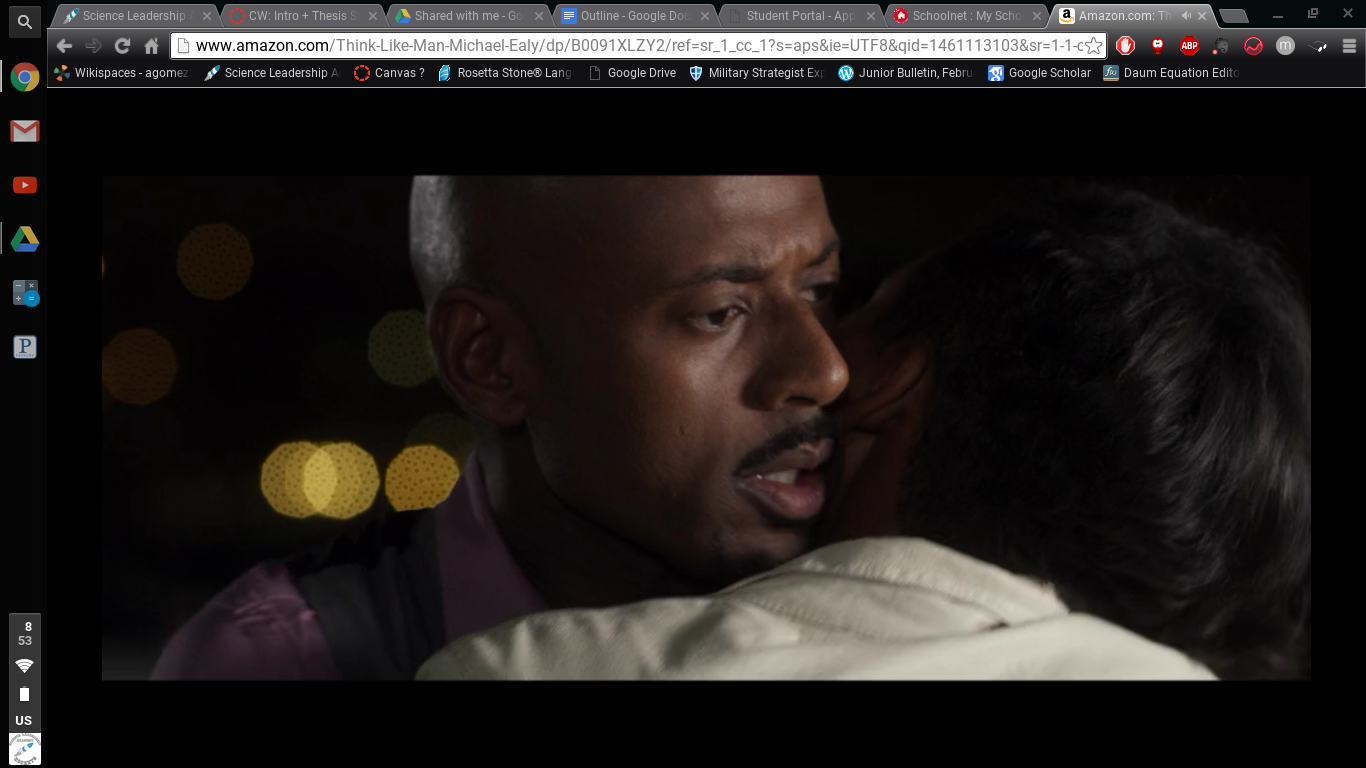
Task: Switch US keyboard input method
Action: (x=24, y=720)
